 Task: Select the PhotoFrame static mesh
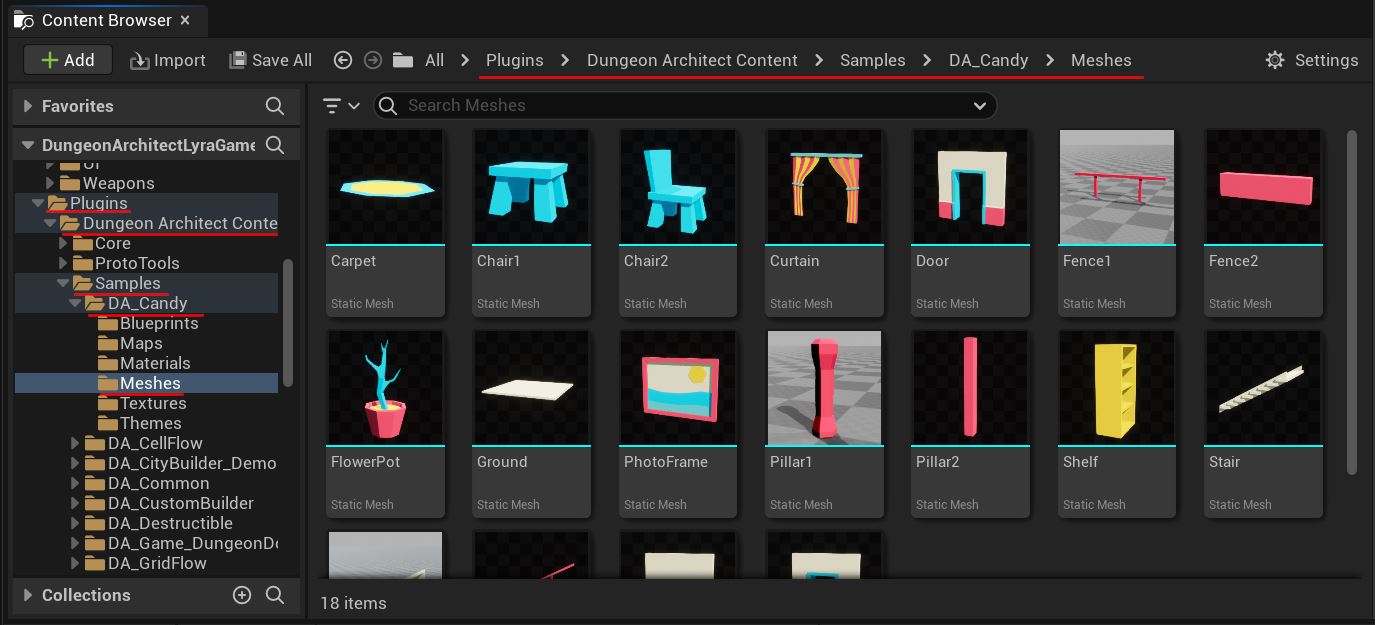click(678, 424)
